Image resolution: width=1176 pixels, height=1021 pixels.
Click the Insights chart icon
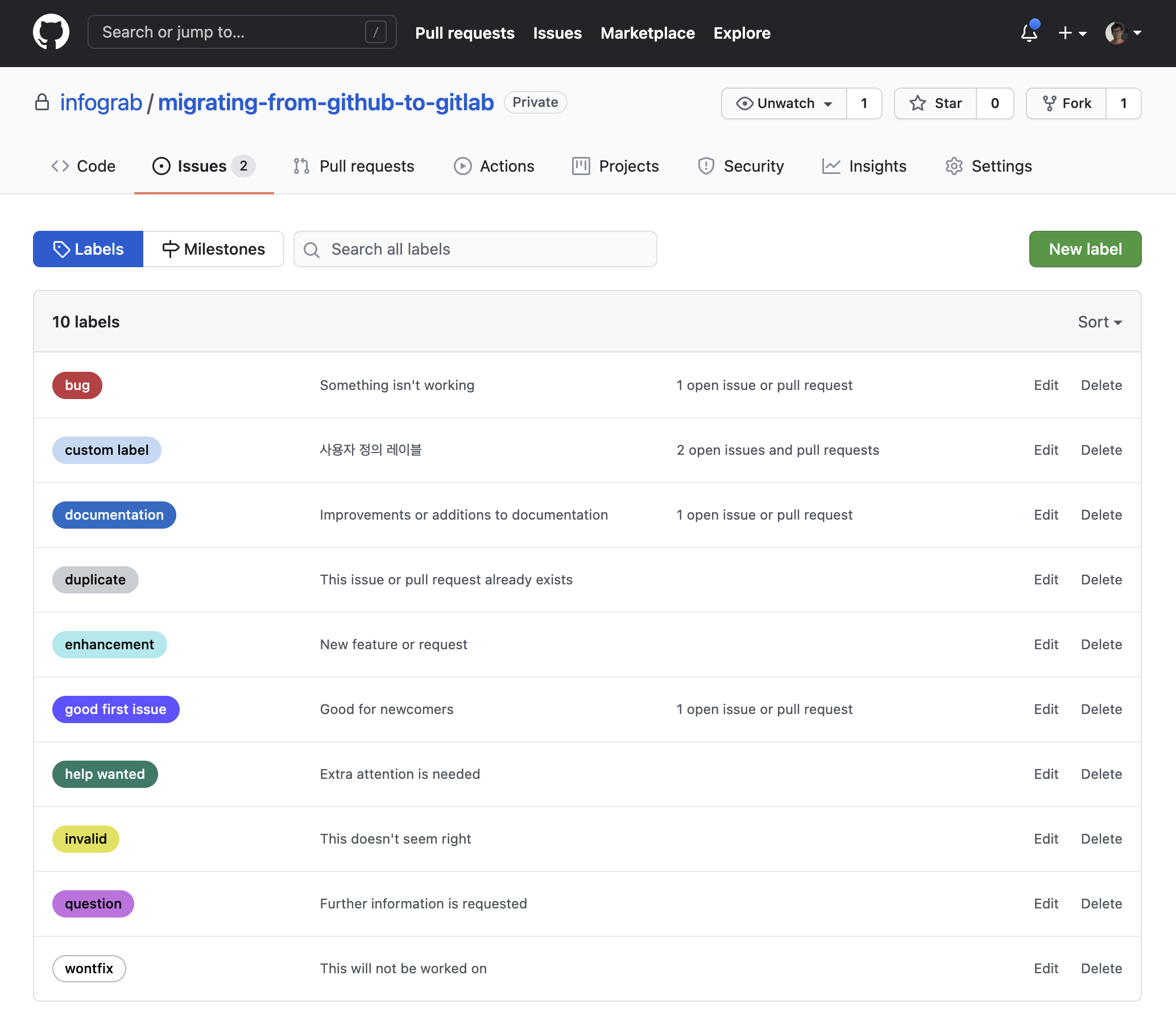point(832,166)
